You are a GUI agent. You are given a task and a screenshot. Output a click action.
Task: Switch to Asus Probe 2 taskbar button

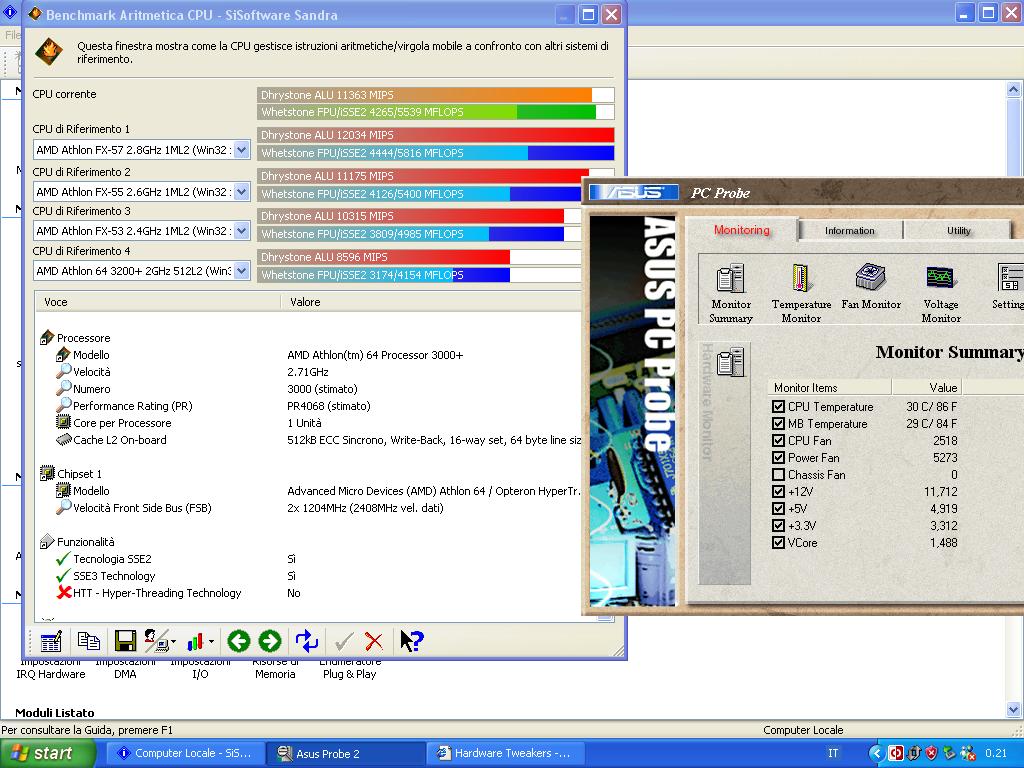point(345,753)
